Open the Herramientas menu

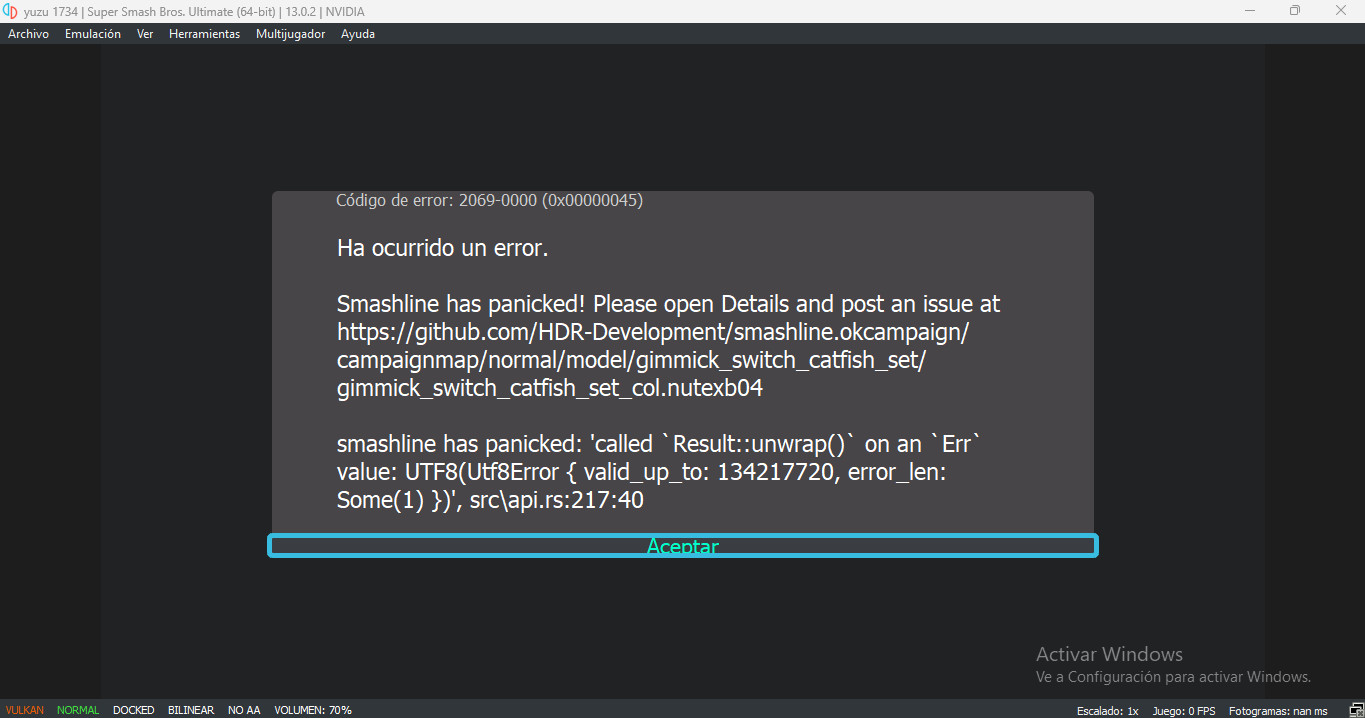tap(204, 34)
